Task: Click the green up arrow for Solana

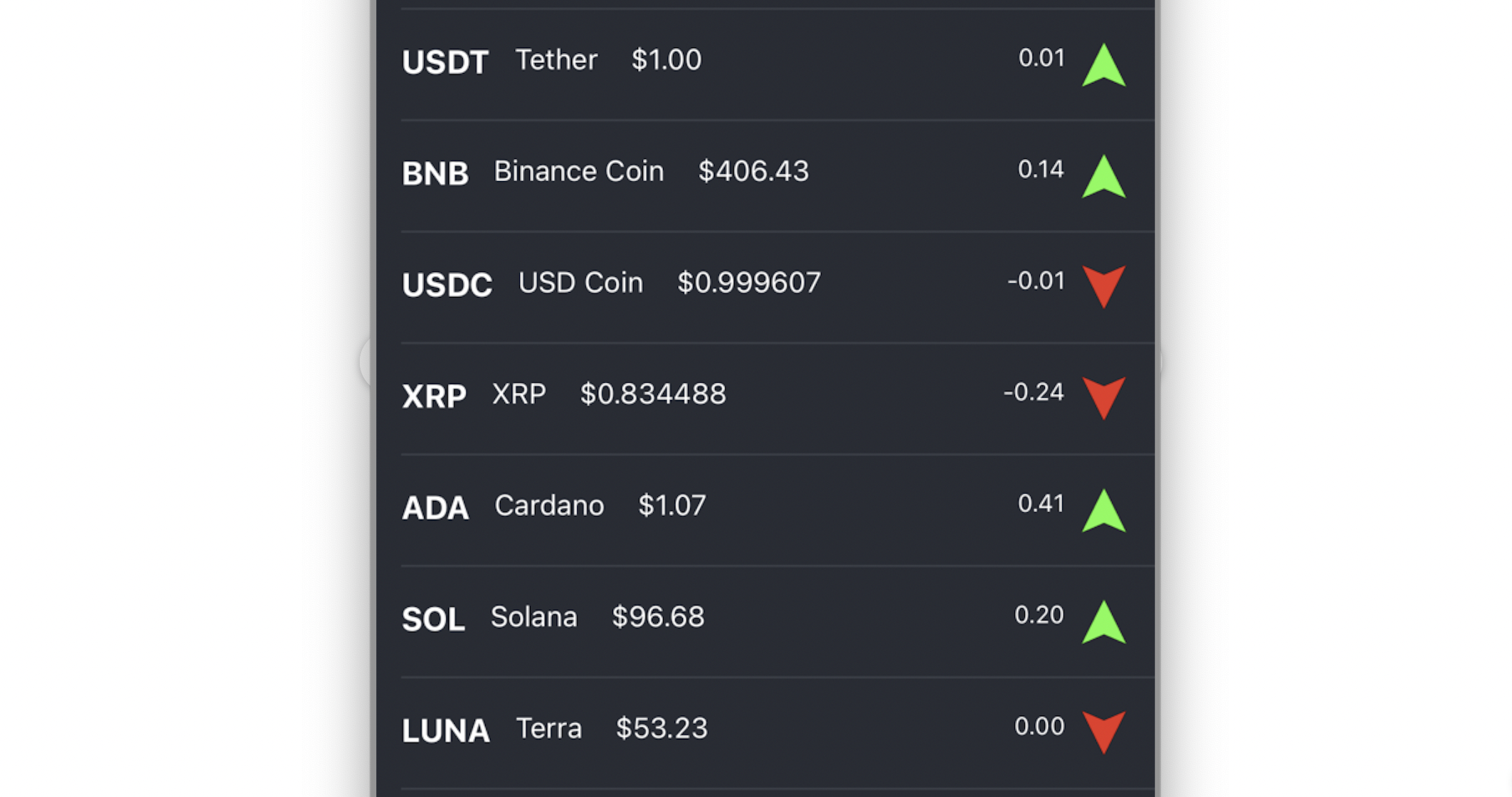Action: click(1104, 622)
